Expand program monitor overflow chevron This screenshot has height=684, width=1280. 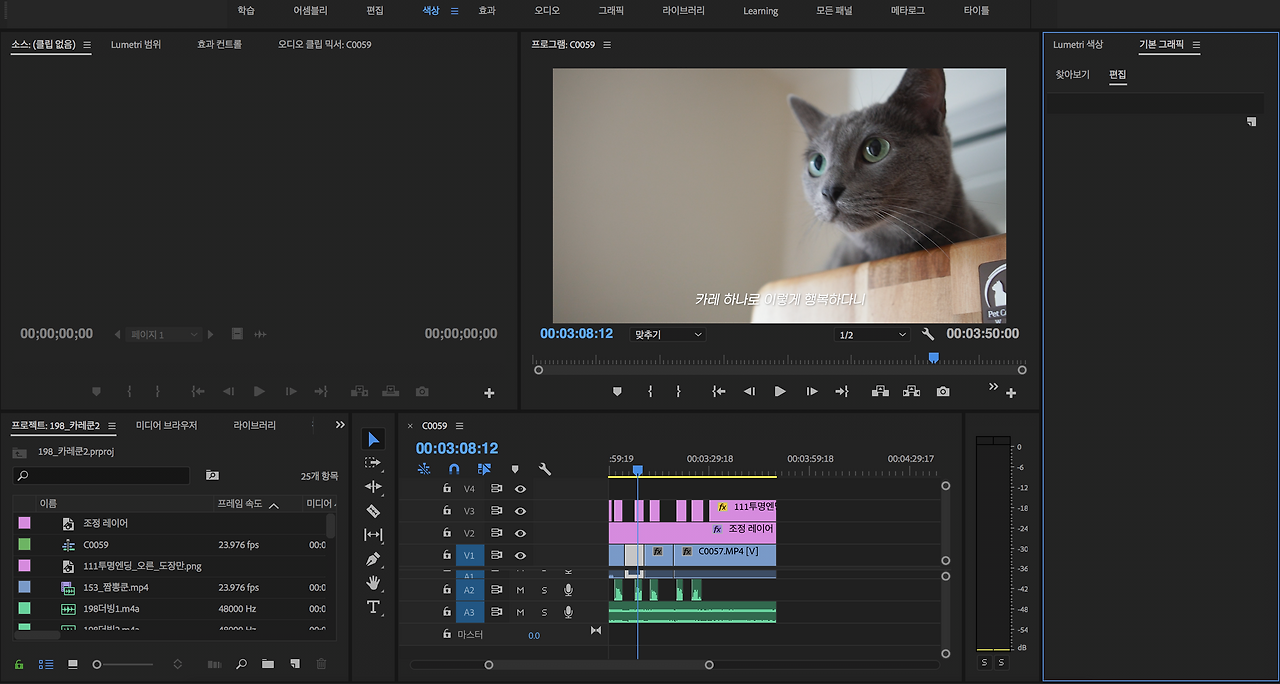[993, 386]
